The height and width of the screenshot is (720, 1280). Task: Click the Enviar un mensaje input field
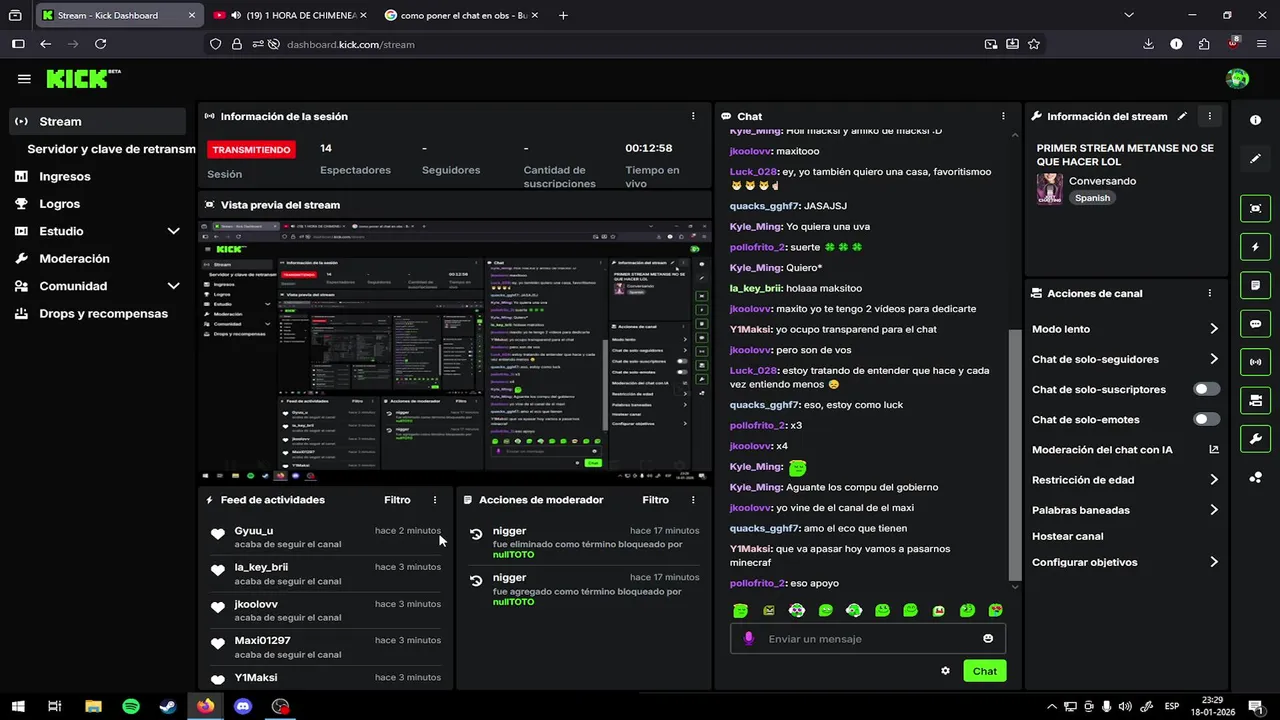coord(868,639)
